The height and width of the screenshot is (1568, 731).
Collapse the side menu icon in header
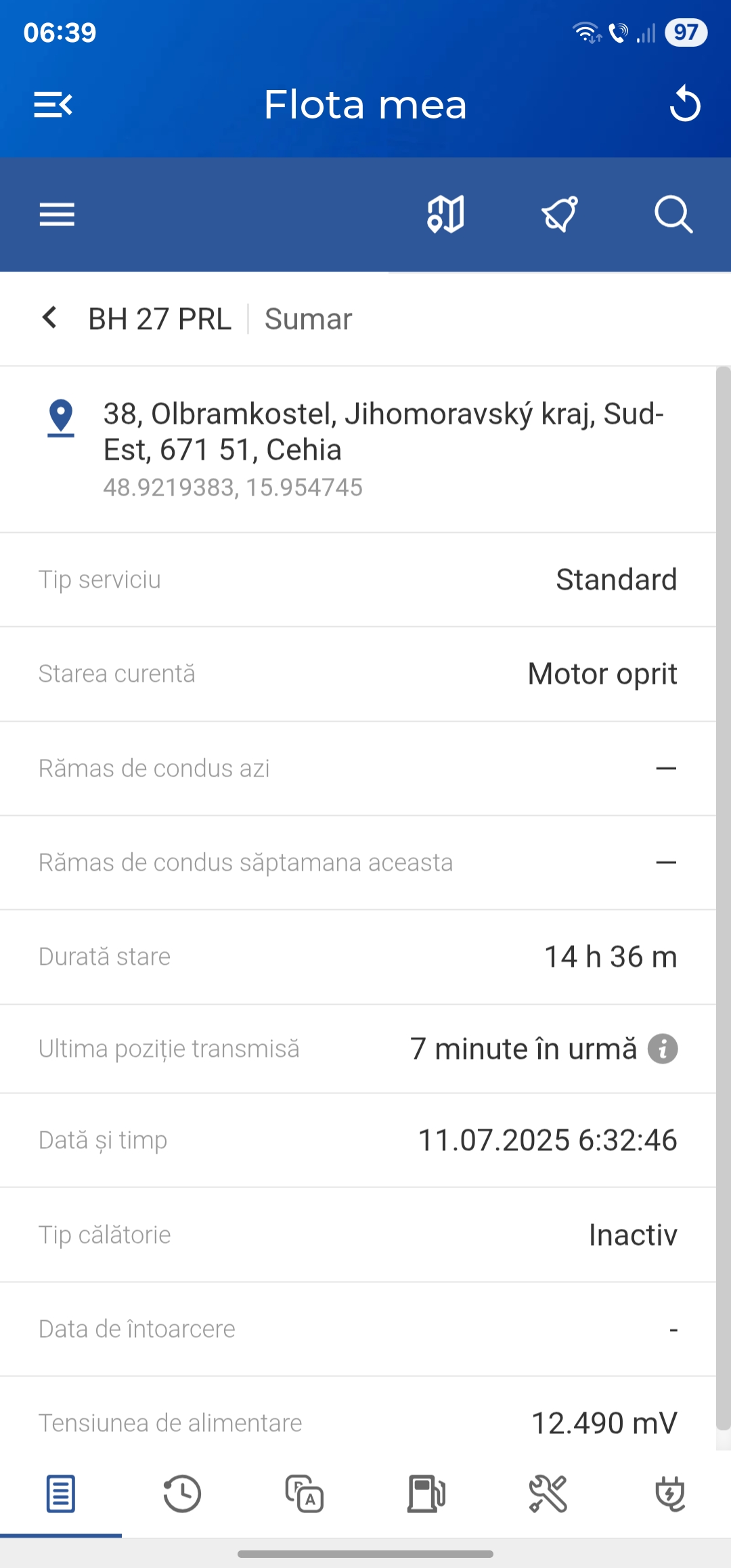point(53,105)
